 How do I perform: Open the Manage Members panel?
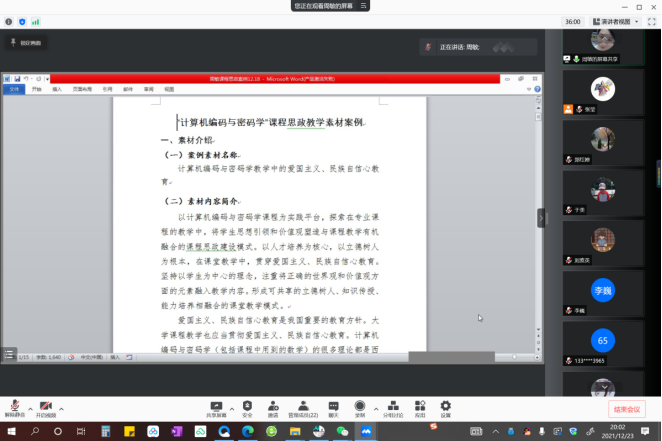(x=303, y=408)
